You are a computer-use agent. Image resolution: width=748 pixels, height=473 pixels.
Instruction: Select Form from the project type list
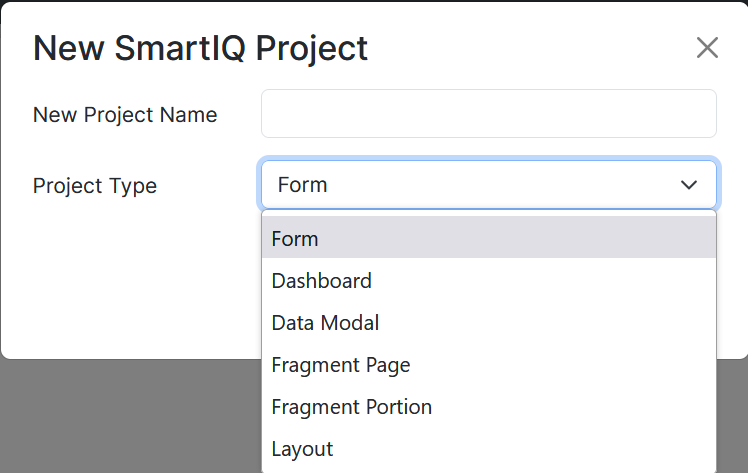pyautogui.click(x=488, y=238)
